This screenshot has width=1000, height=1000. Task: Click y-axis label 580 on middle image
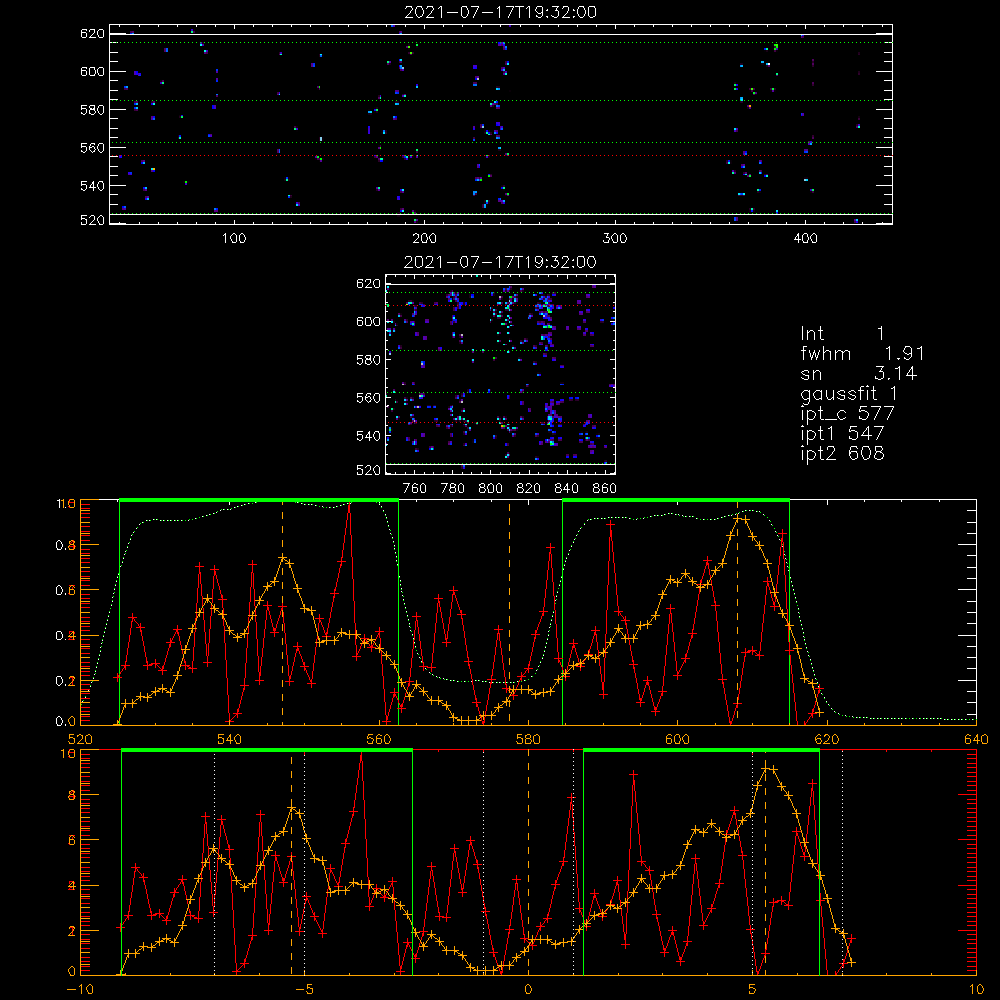pyautogui.click(x=368, y=360)
